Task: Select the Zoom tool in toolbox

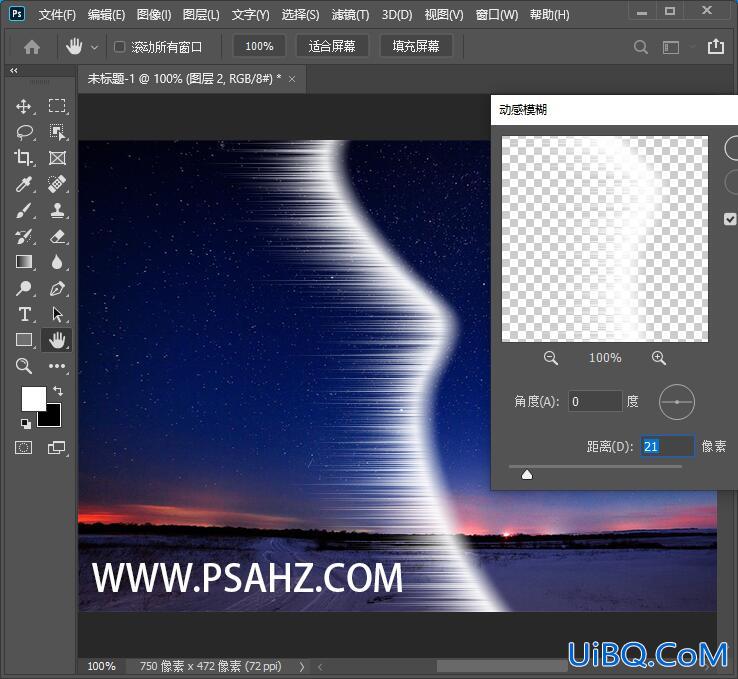Action: click(24, 366)
